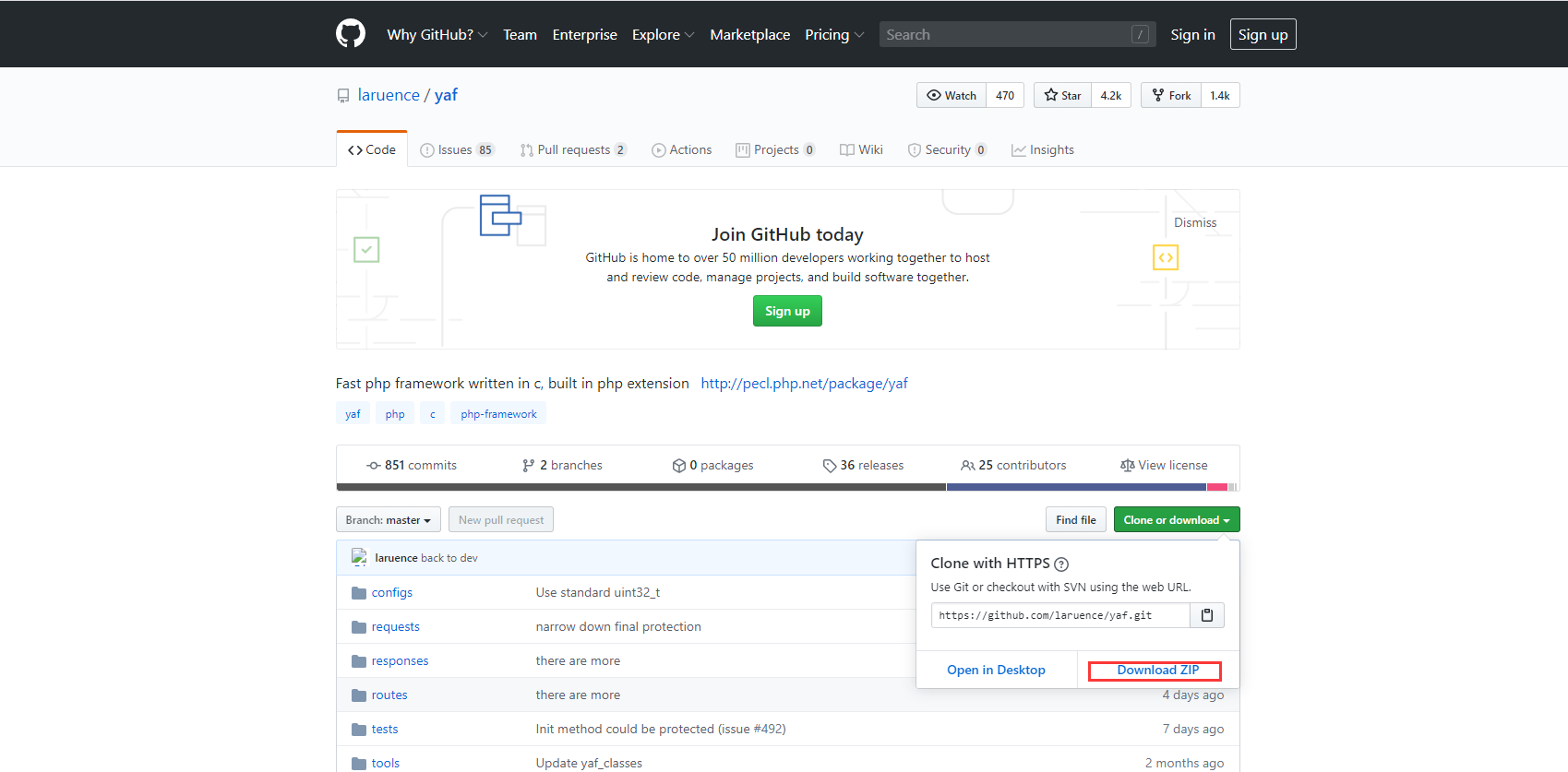
Task: Click the yaf topic tag
Action: click(x=353, y=414)
